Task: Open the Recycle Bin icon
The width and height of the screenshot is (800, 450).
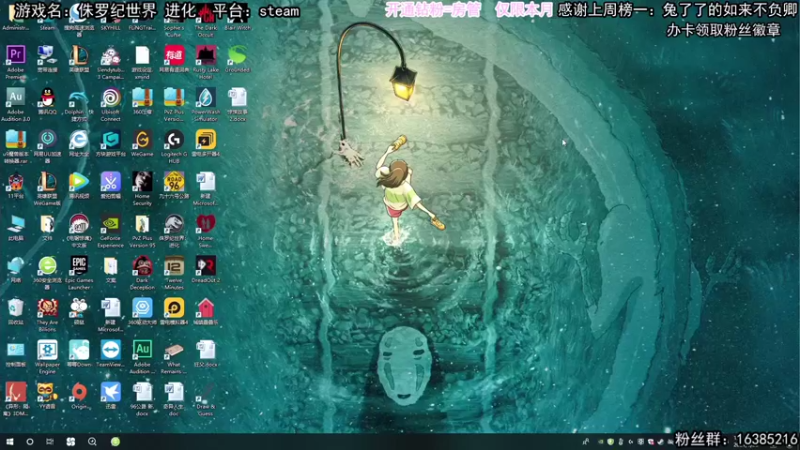Action: [15, 308]
